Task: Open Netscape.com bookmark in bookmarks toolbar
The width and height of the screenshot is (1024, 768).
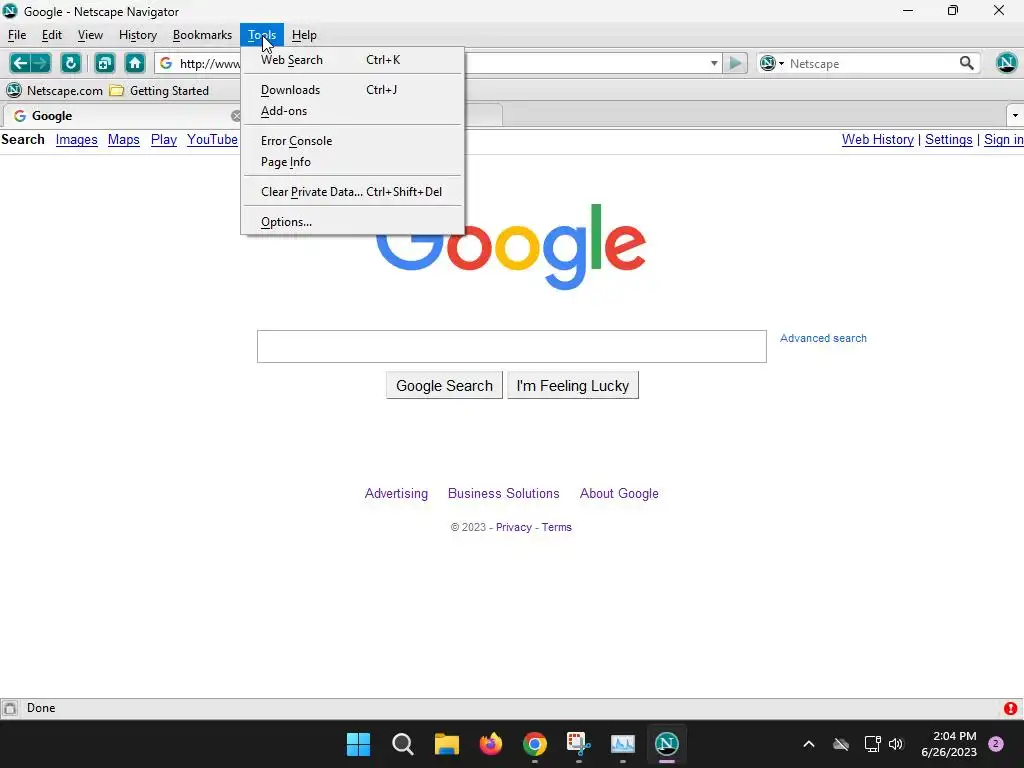Action: [x=55, y=91]
